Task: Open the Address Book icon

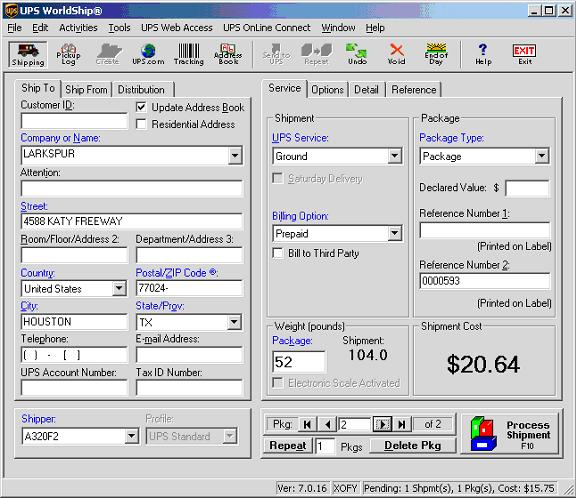Action: (228, 54)
